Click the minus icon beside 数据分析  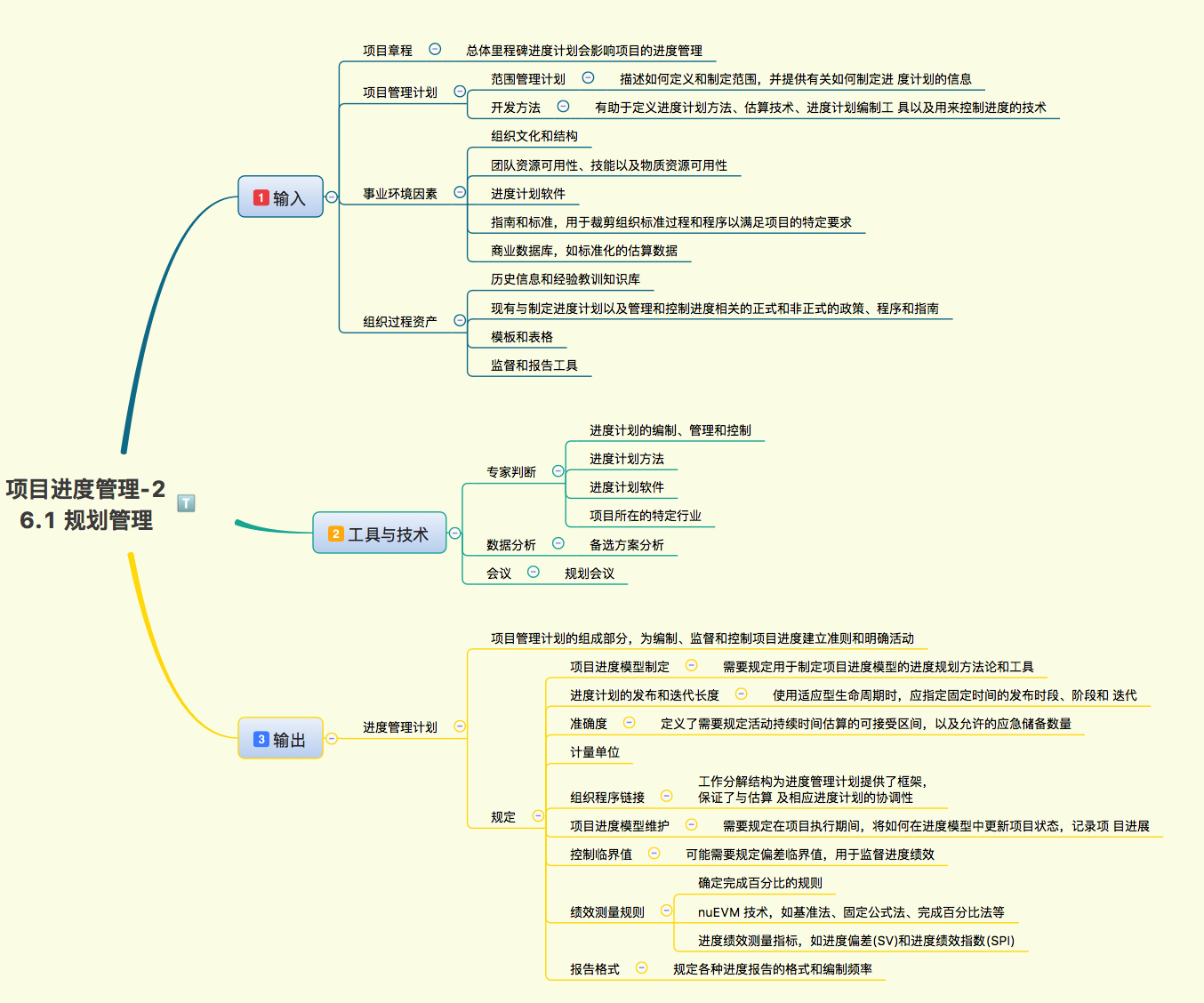[x=558, y=543]
